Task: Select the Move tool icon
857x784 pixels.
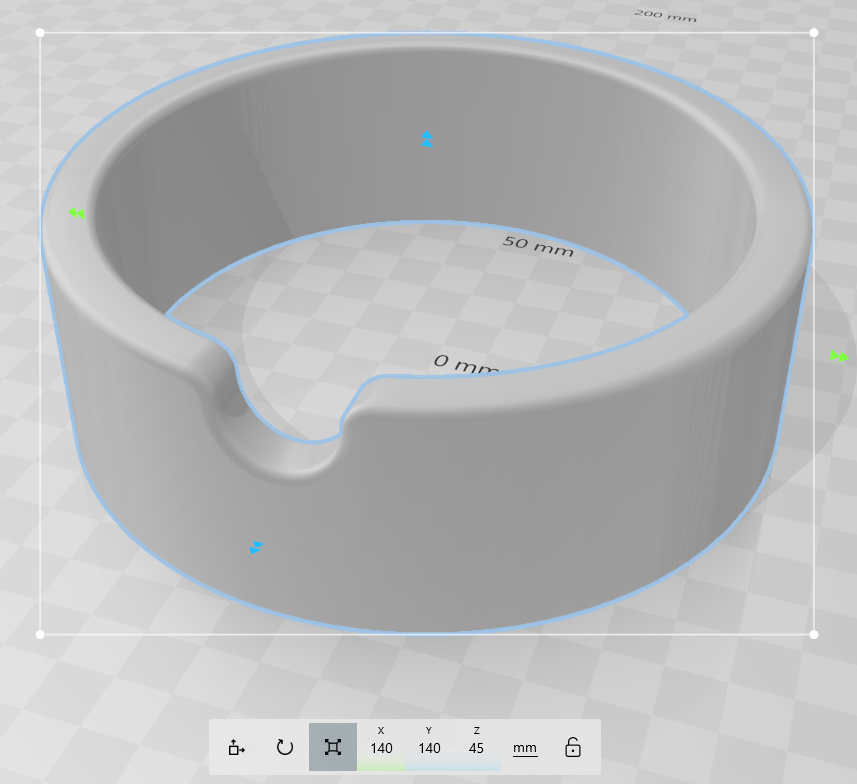Action: tap(237, 747)
